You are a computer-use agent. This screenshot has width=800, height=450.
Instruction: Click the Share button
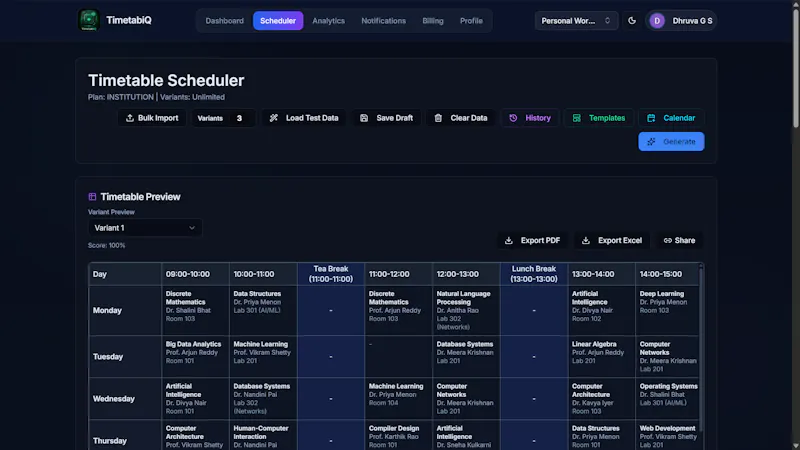[x=679, y=240]
